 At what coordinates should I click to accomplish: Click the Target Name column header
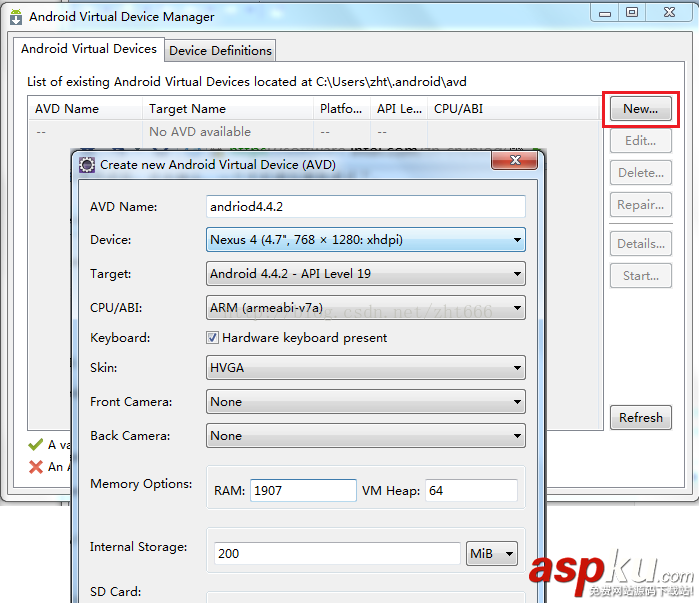pos(228,109)
